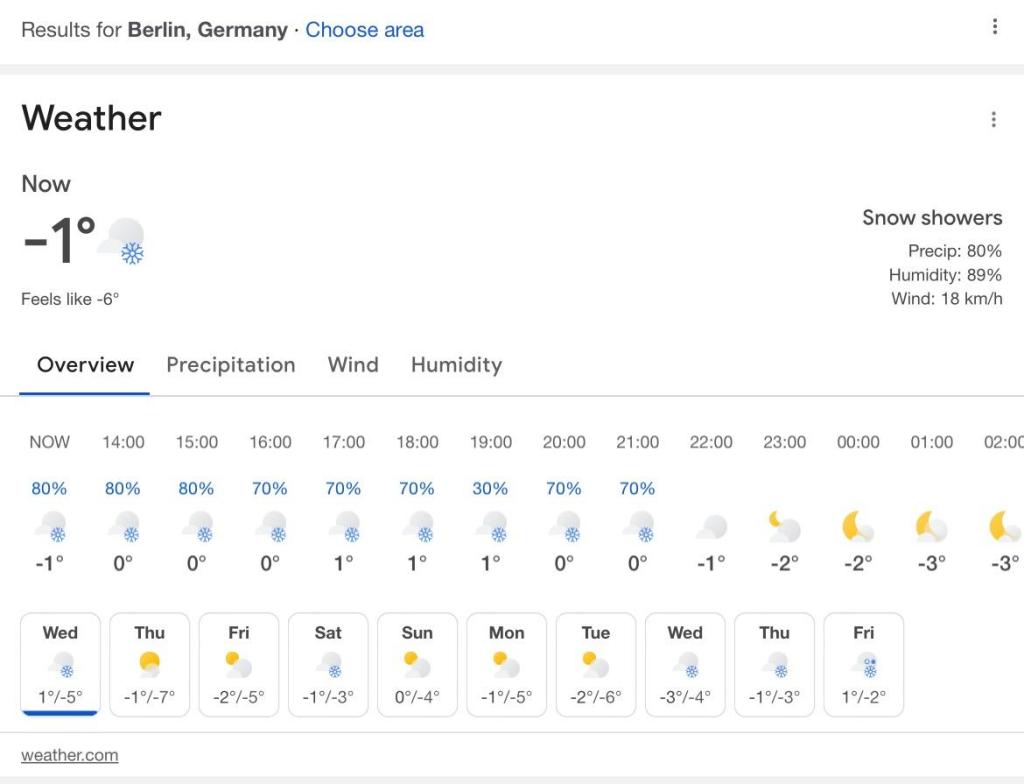Open the three-dot menu beside Results for Berlin

[995, 27]
